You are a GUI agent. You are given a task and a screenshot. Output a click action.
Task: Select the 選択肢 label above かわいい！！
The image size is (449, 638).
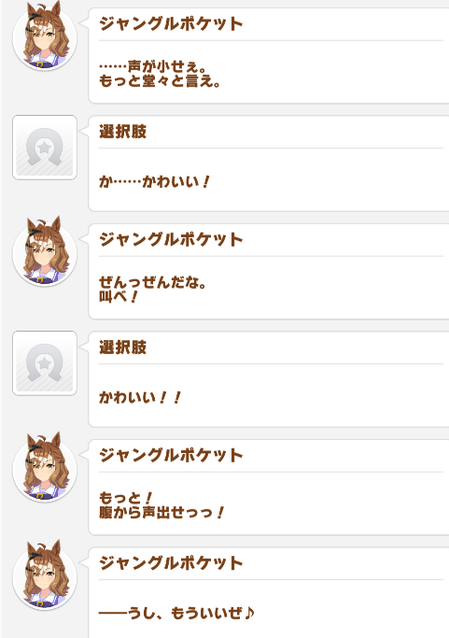123,347
